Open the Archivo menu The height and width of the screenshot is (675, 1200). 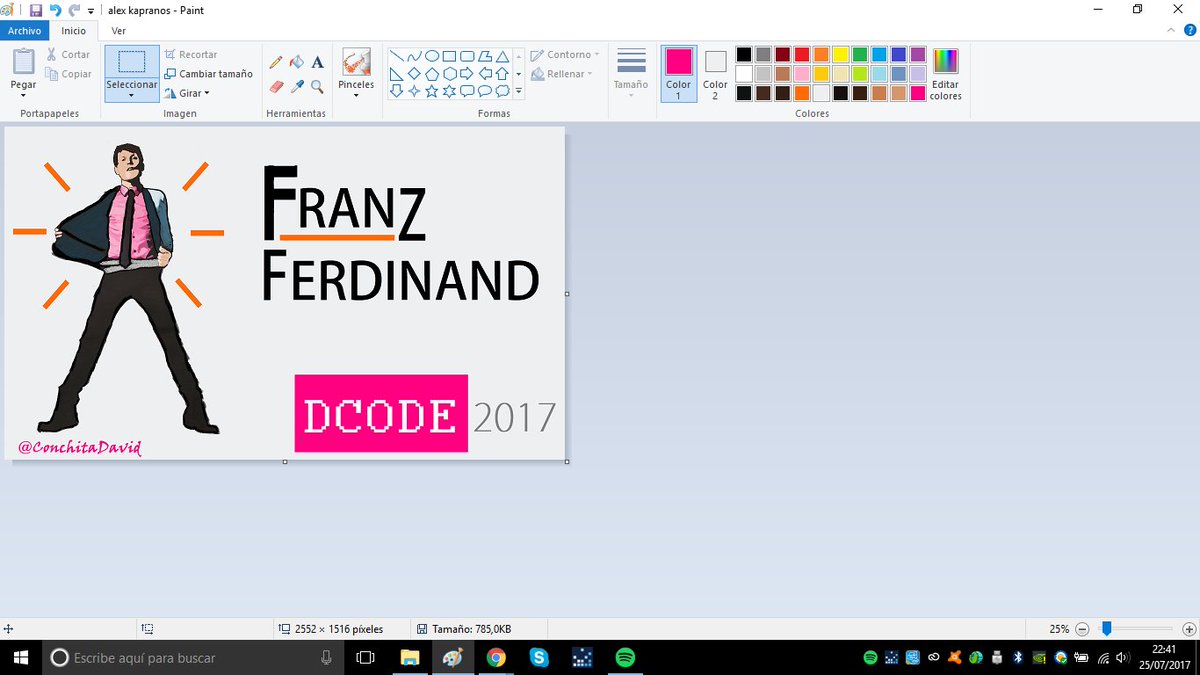[25, 31]
